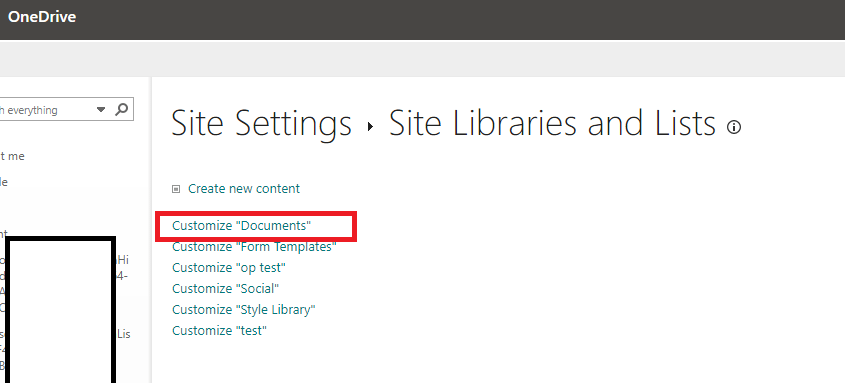Click the info icon beside Site Libraries and Lists
This screenshot has height=383, width=845.
734,127
